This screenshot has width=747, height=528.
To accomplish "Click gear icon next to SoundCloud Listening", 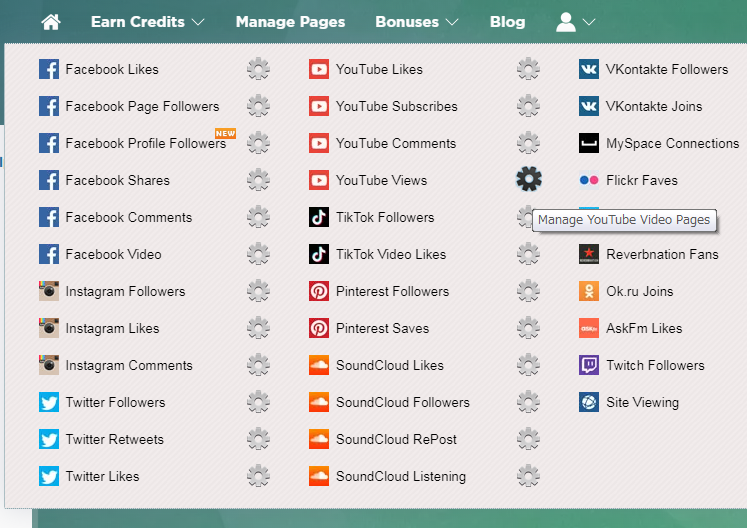I will 528,476.
